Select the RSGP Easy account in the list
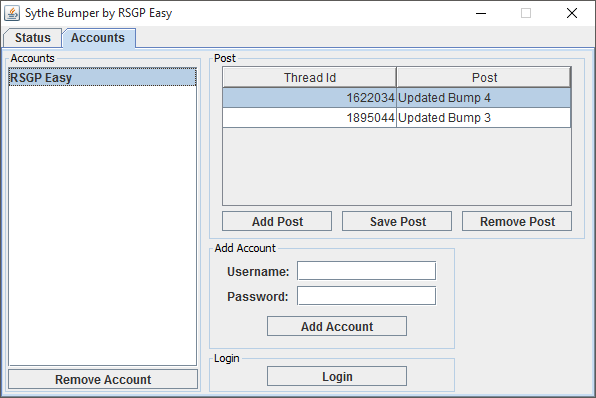This screenshot has height=398, width=596. [102, 77]
